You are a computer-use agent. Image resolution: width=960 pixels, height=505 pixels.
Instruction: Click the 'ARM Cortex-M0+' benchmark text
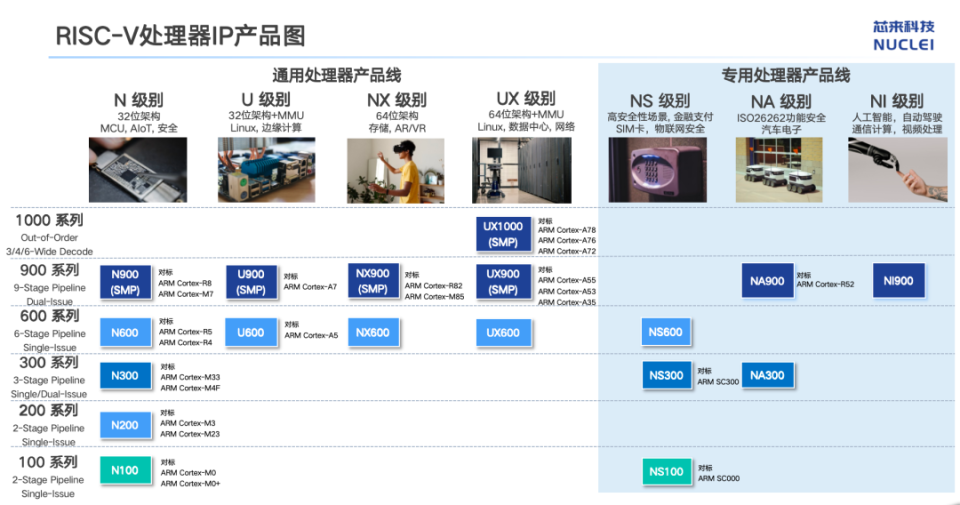190,484
